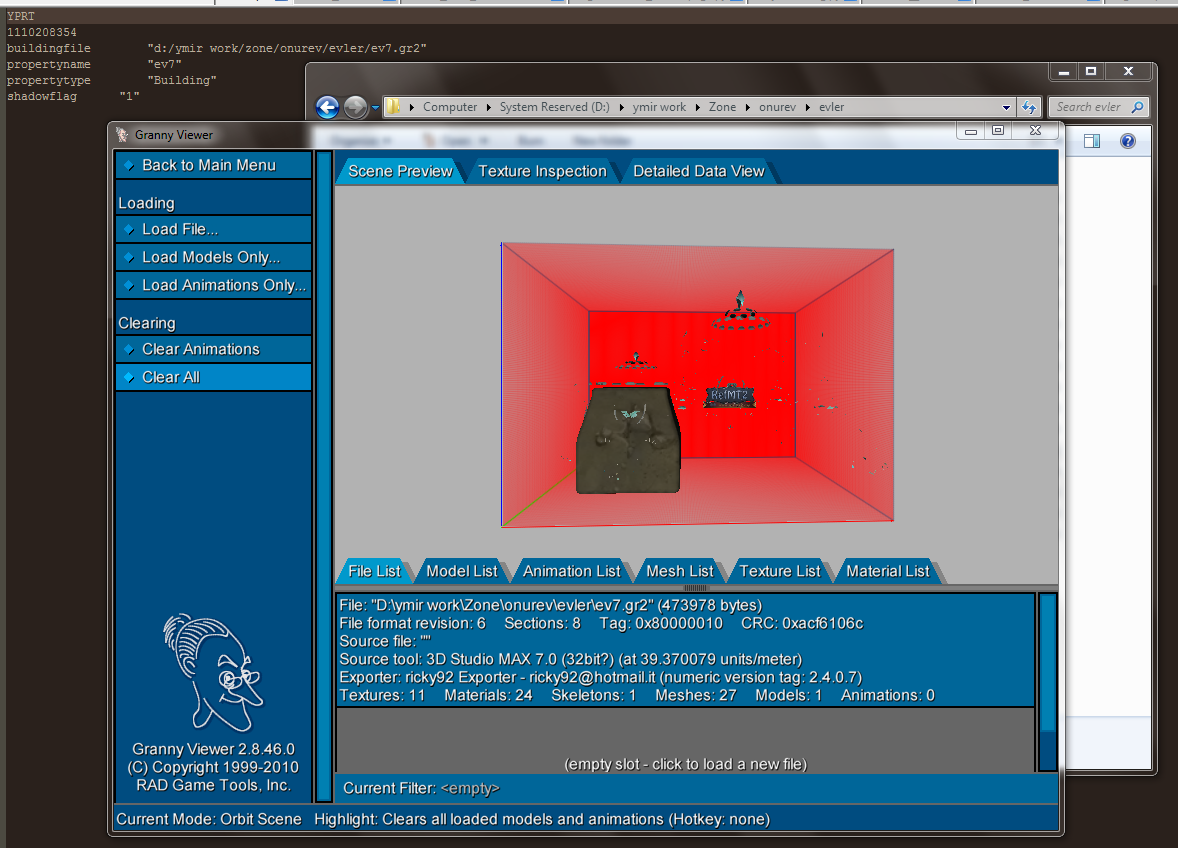Open the Texture Inspection tab
This screenshot has height=848, width=1178.
click(542, 171)
